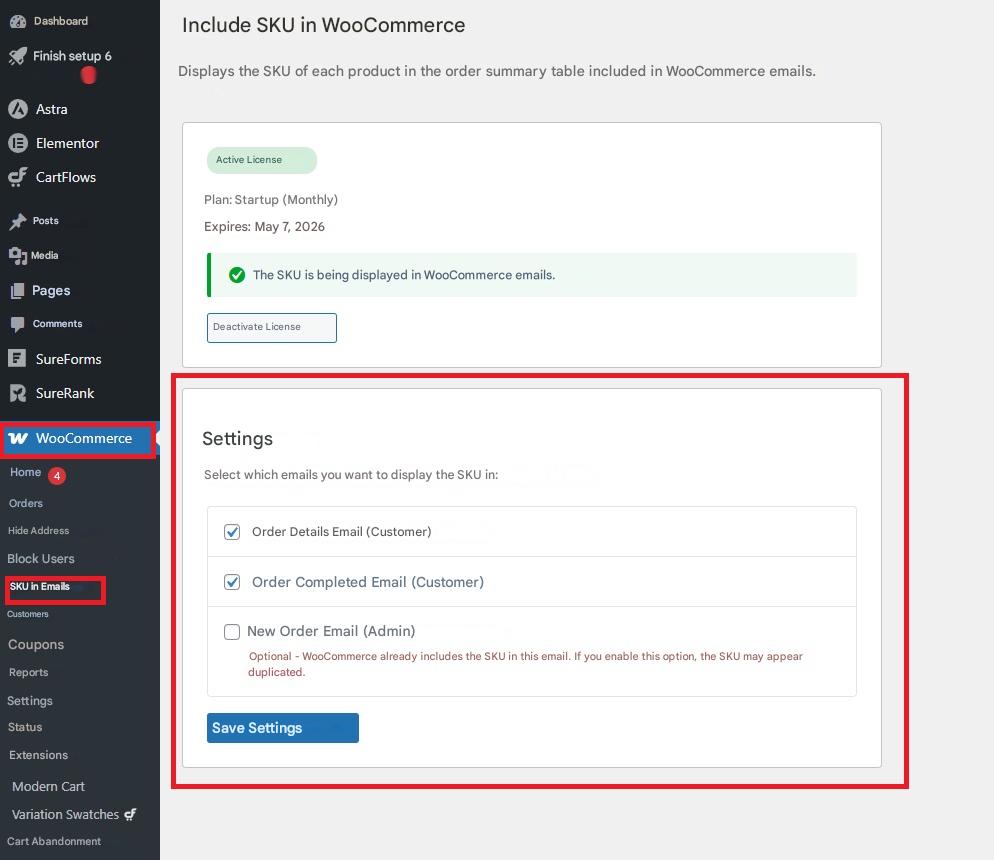Image resolution: width=994 pixels, height=860 pixels.
Task: Click the Media library icon
Action: tap(17, 256)
